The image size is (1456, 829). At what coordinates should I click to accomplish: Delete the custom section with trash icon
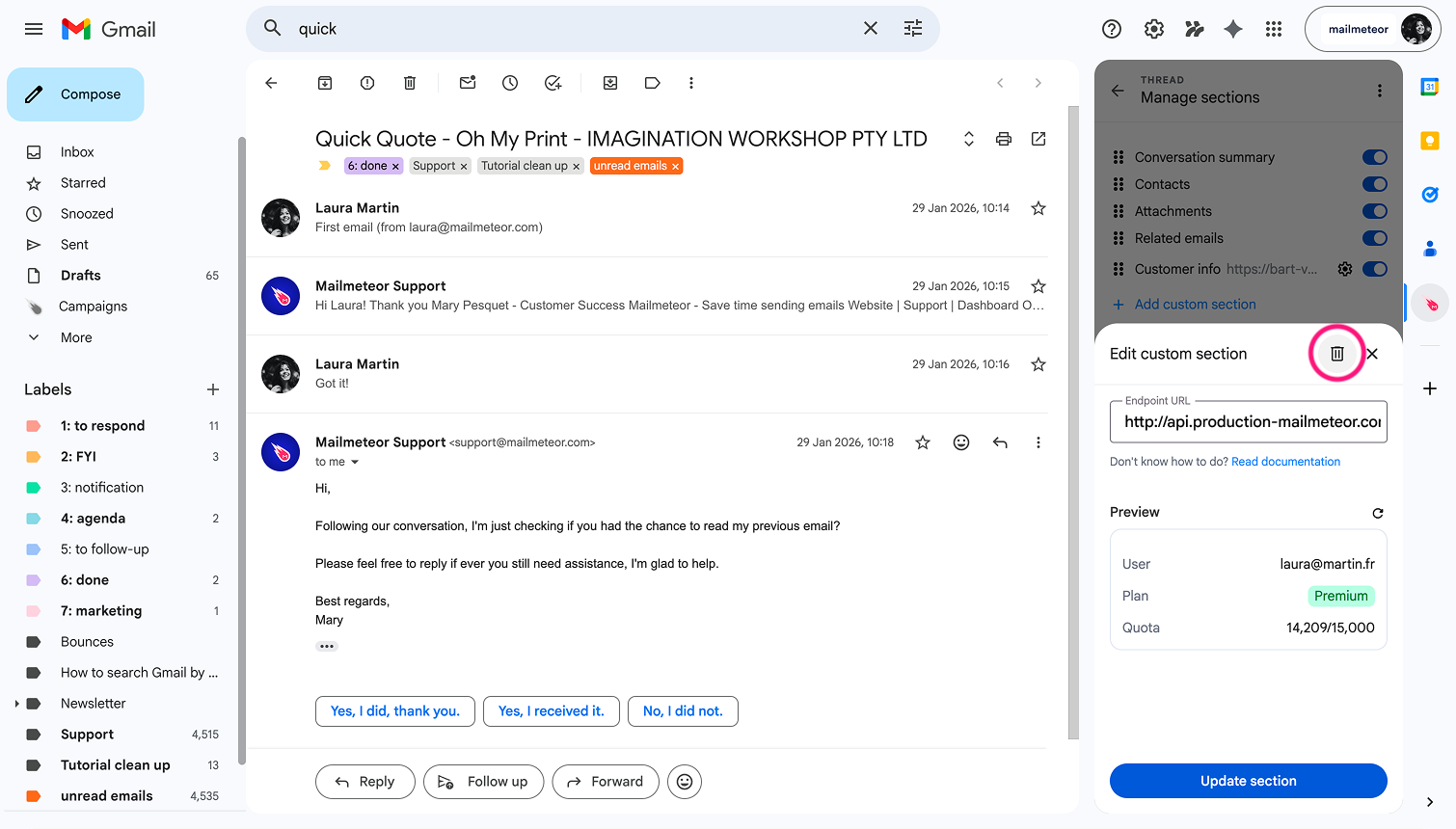tap(1336, 354)
